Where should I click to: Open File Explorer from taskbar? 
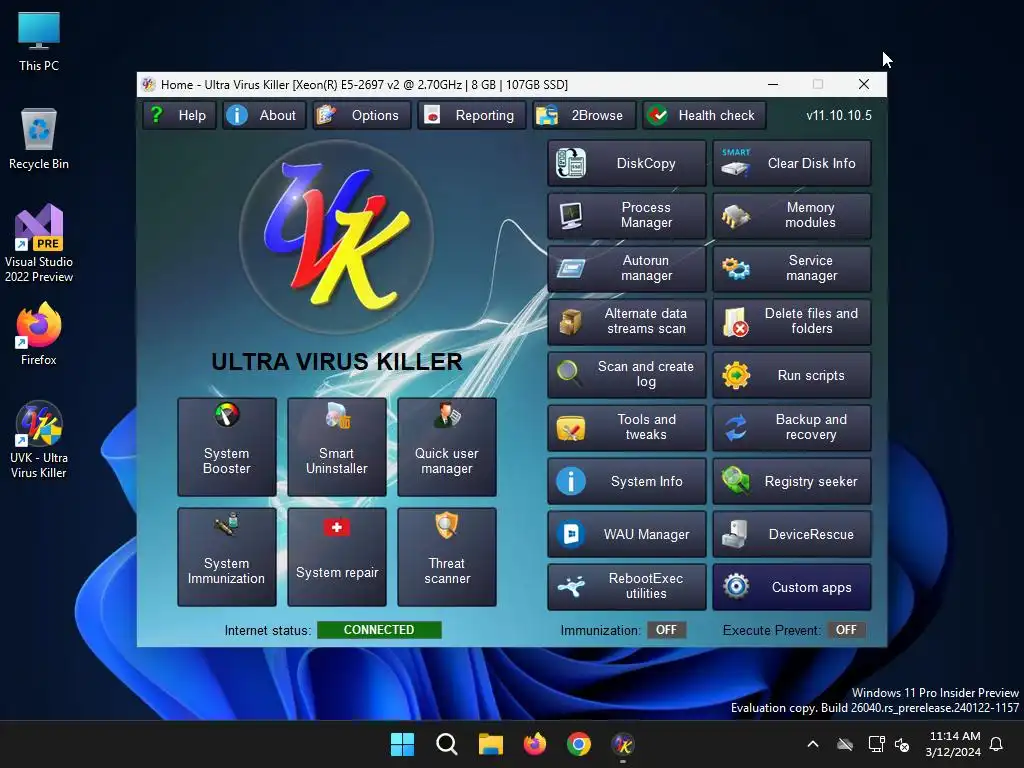(490, 744)
